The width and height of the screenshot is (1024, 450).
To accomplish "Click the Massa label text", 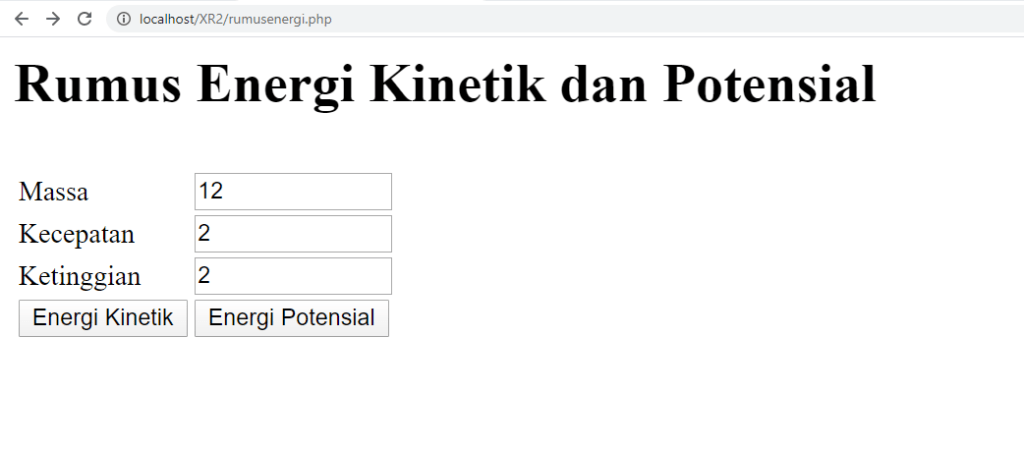I will 53,192.
